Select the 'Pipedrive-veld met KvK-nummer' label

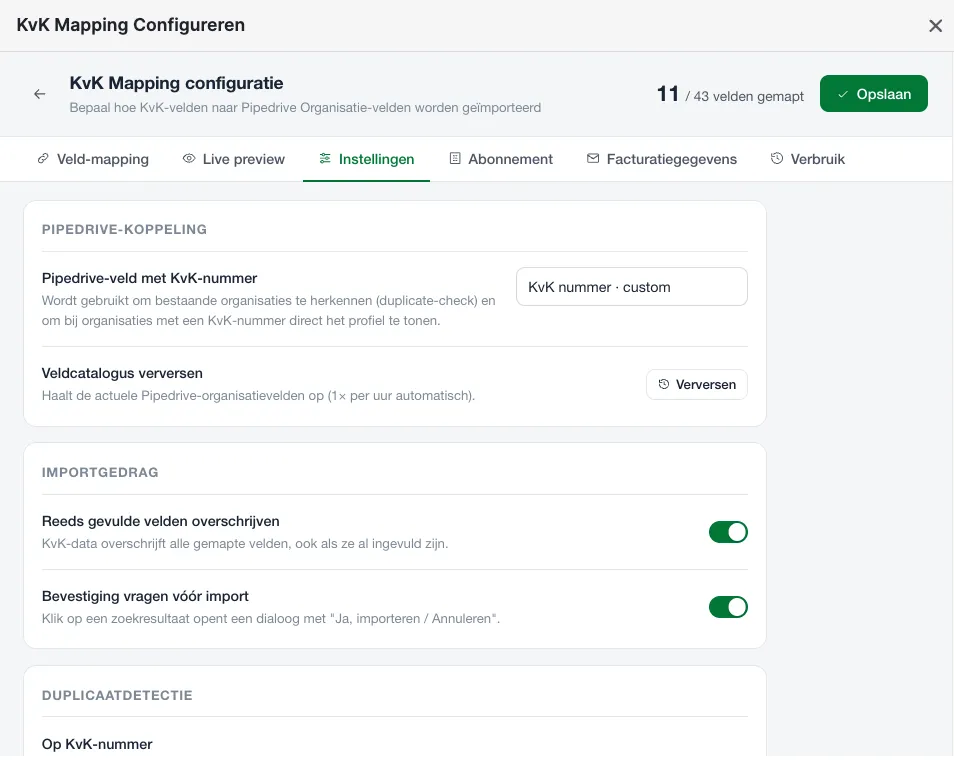(150, 278)
